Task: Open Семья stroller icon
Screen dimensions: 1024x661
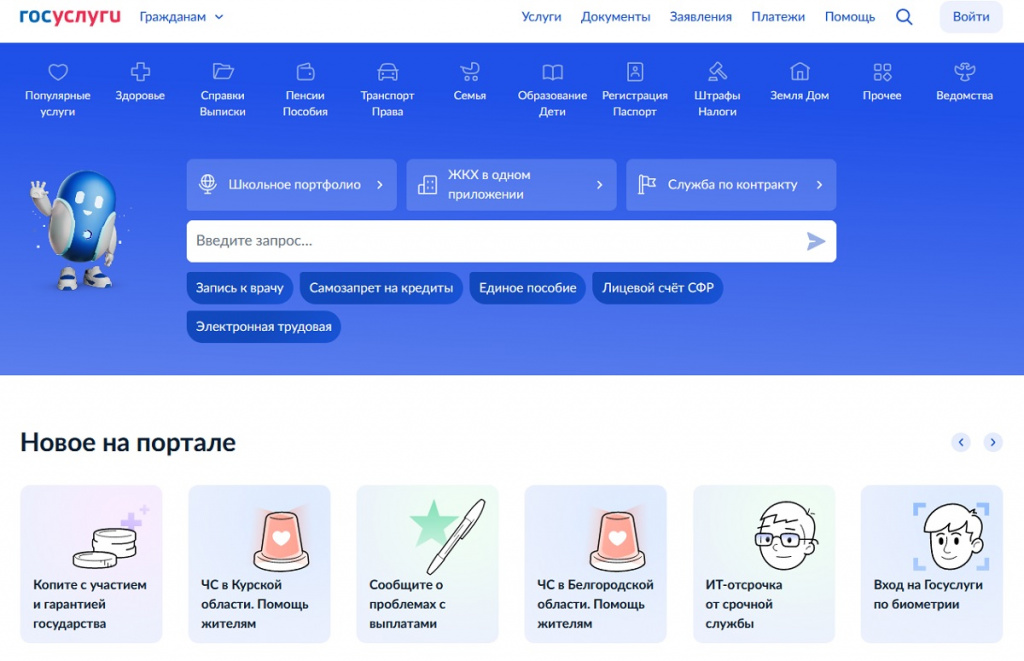Action: (x=470, y=71)
